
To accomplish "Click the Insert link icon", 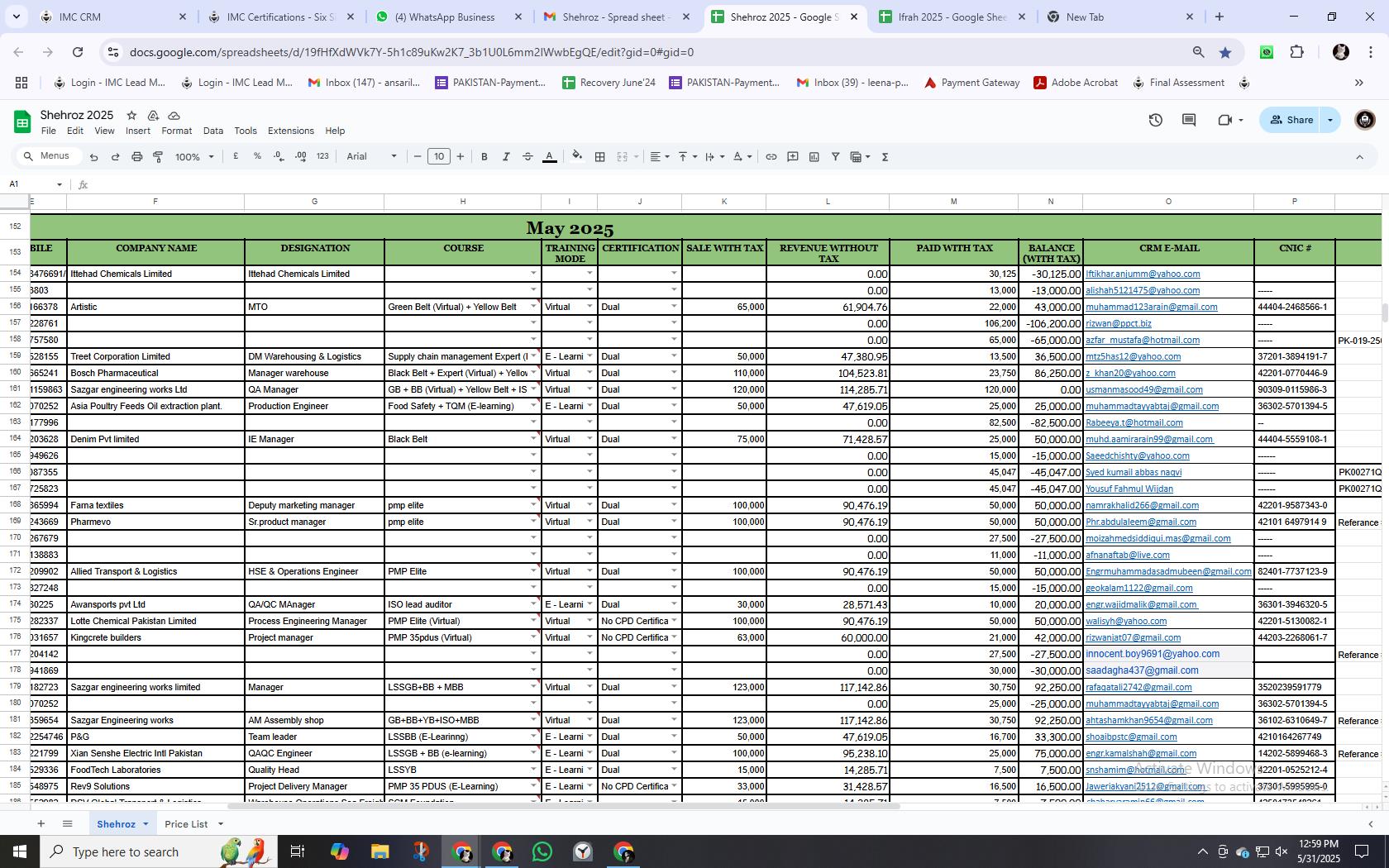I will 771,157.
